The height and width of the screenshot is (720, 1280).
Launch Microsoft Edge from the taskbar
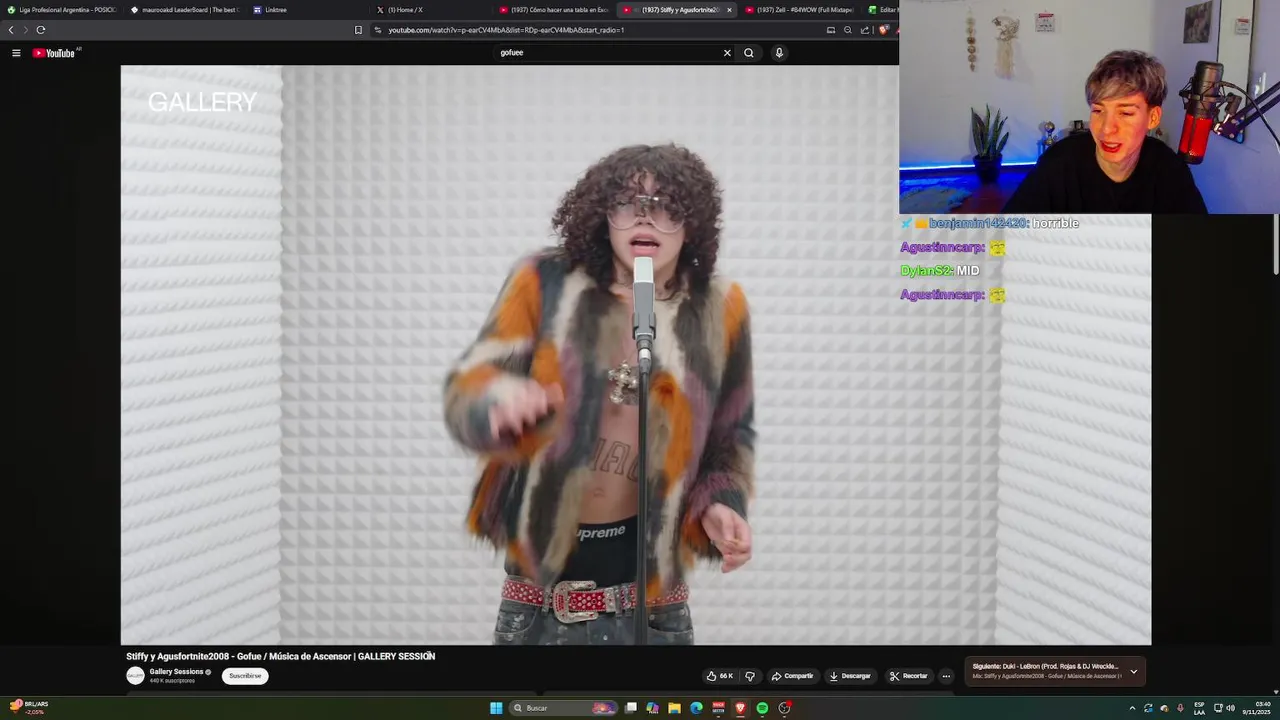(697, 708)
